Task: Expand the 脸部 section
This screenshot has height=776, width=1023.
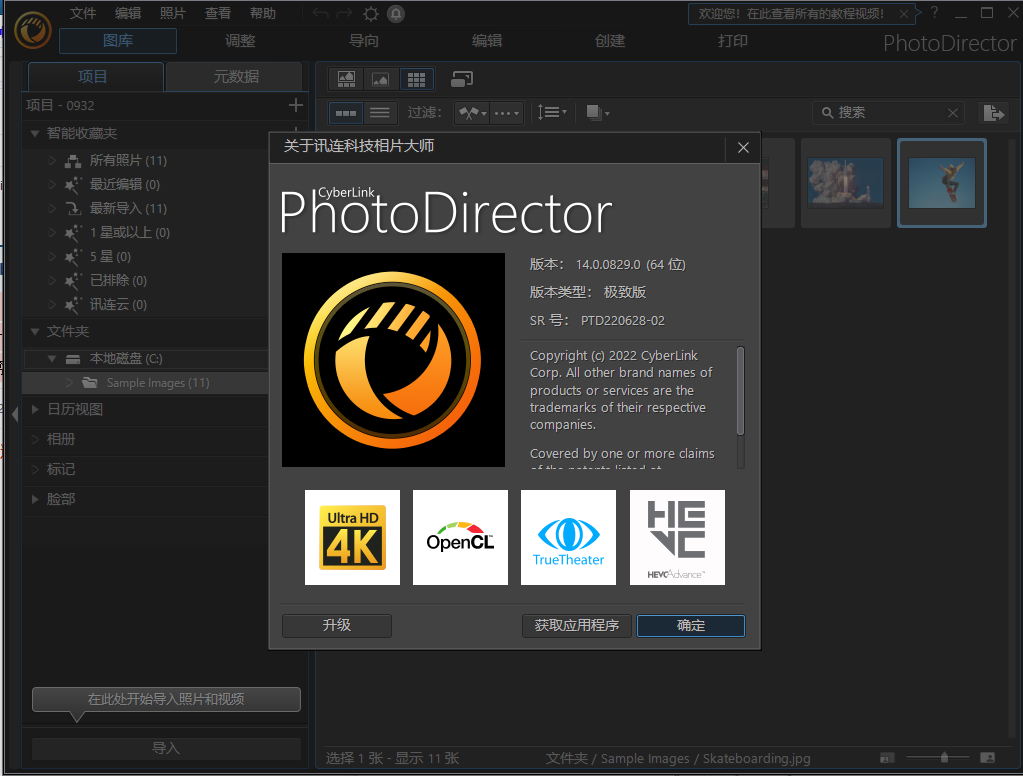Action: (35, 499)
